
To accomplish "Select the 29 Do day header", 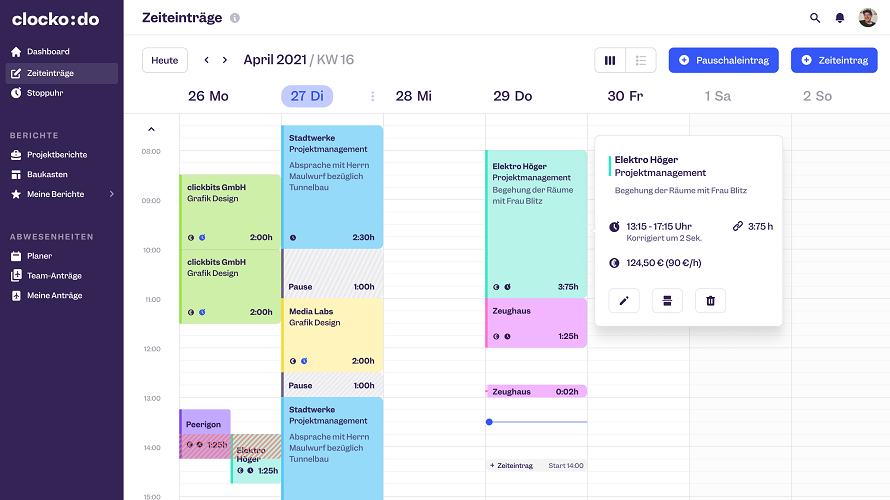I will pyautogui.click(x=513, y=96).
